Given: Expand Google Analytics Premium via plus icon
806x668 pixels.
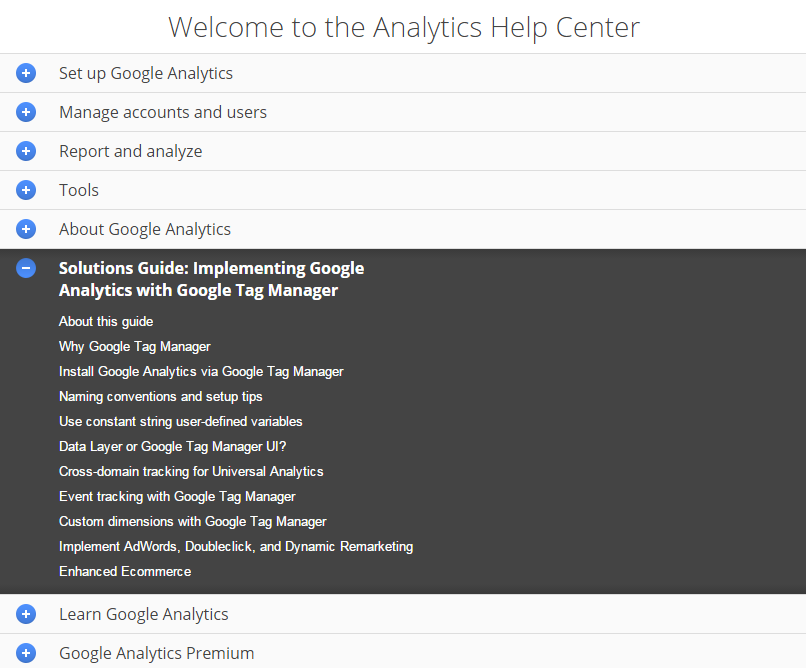Looking at the screenshot, I should coord(26,653).
